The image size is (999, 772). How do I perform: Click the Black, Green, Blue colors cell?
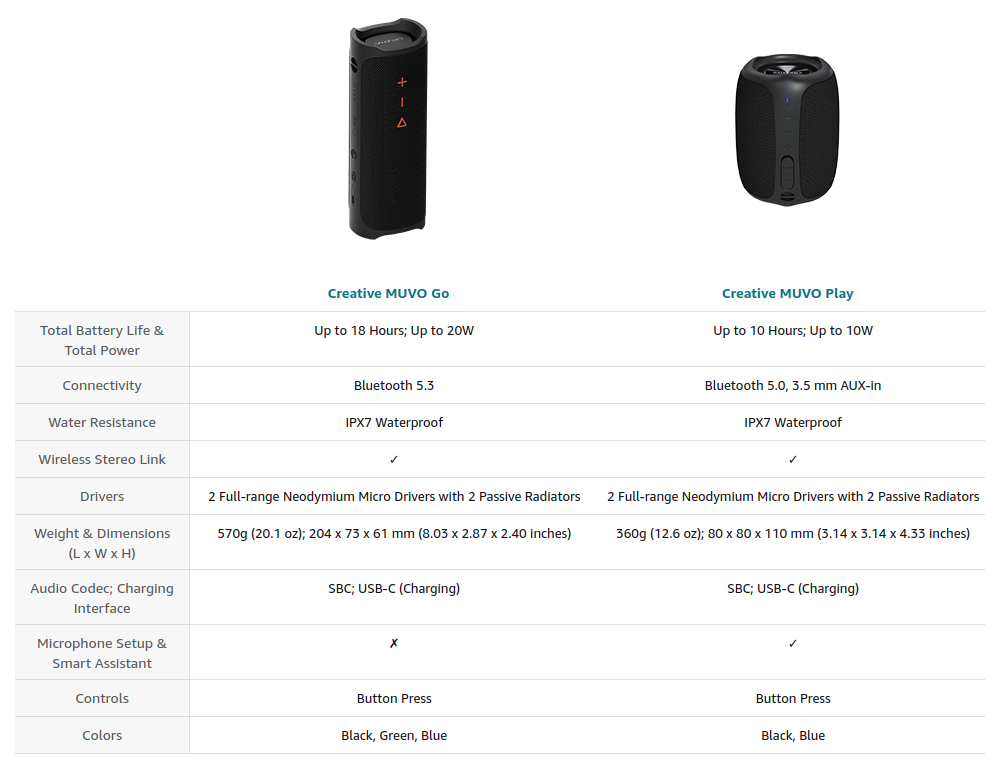394,736
